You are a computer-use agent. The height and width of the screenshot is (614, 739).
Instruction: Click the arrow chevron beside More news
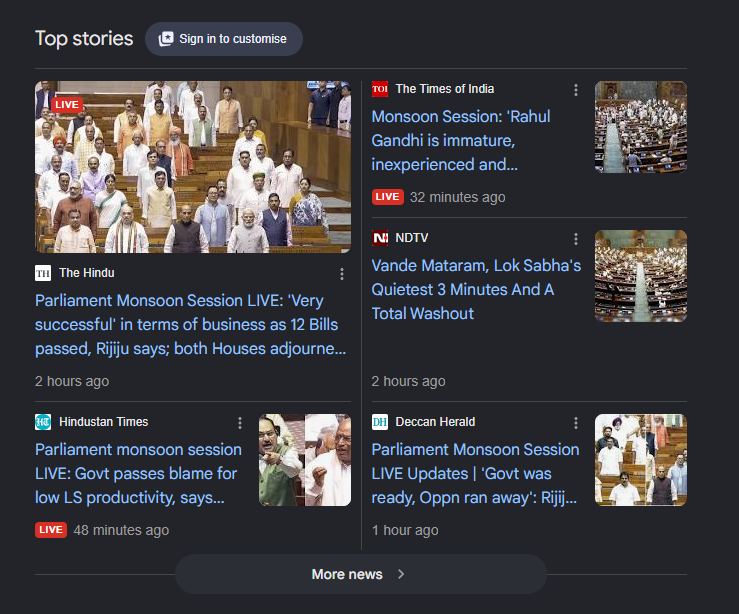click(401, 574)
